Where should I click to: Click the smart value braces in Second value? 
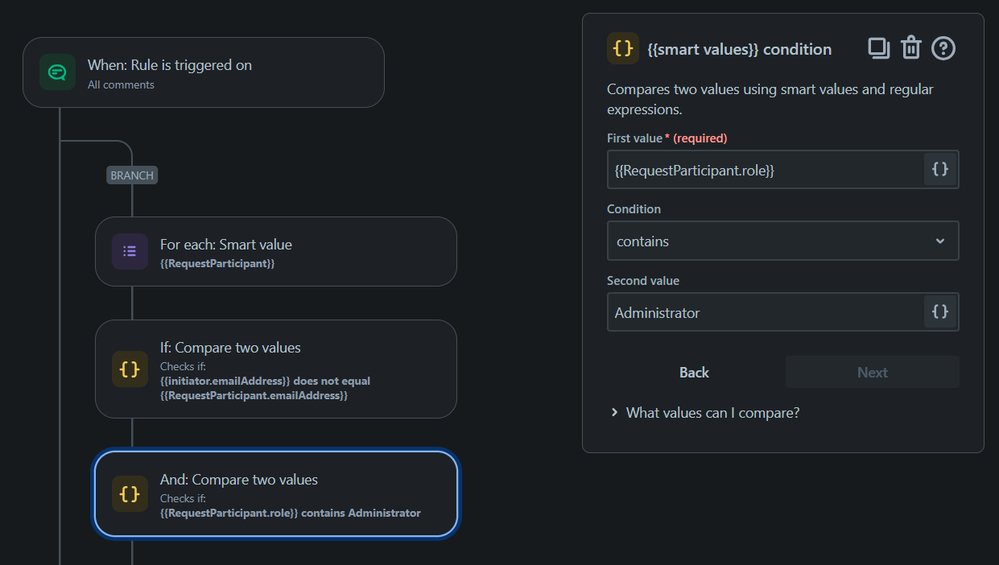[940, 311]
